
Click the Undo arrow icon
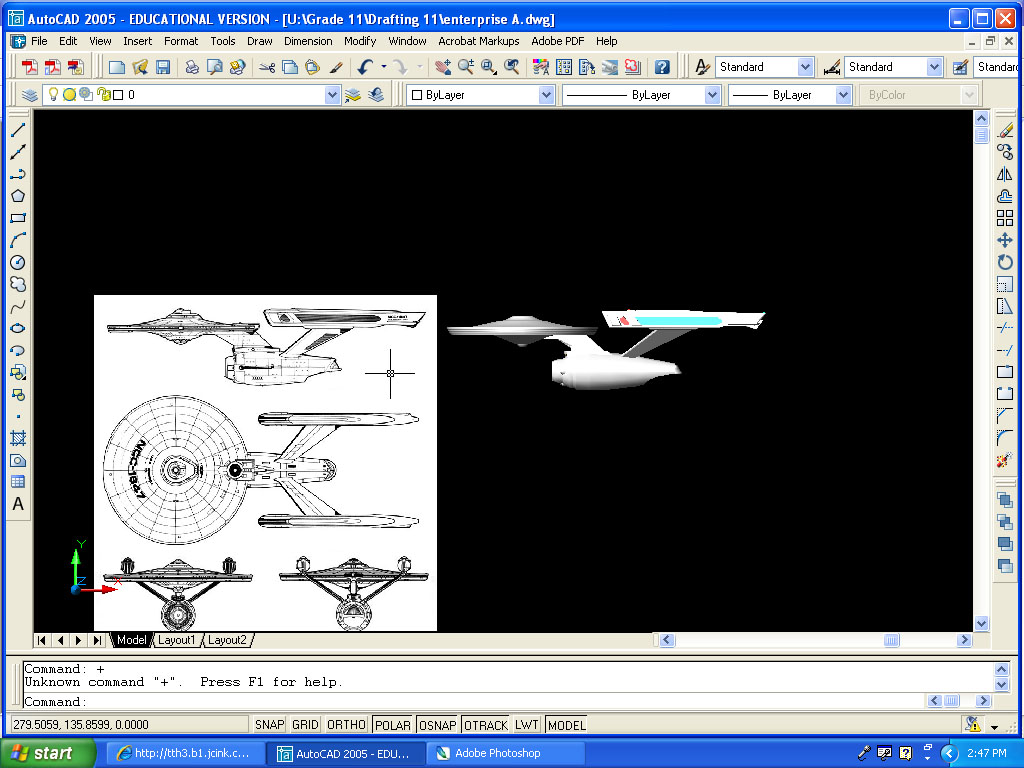[x=366, y=67]
